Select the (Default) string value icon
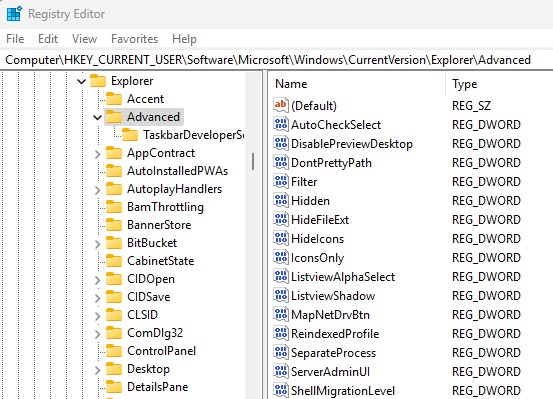This screenshot has width=553, height=399. pyautogui.click(x=281, y=105)
